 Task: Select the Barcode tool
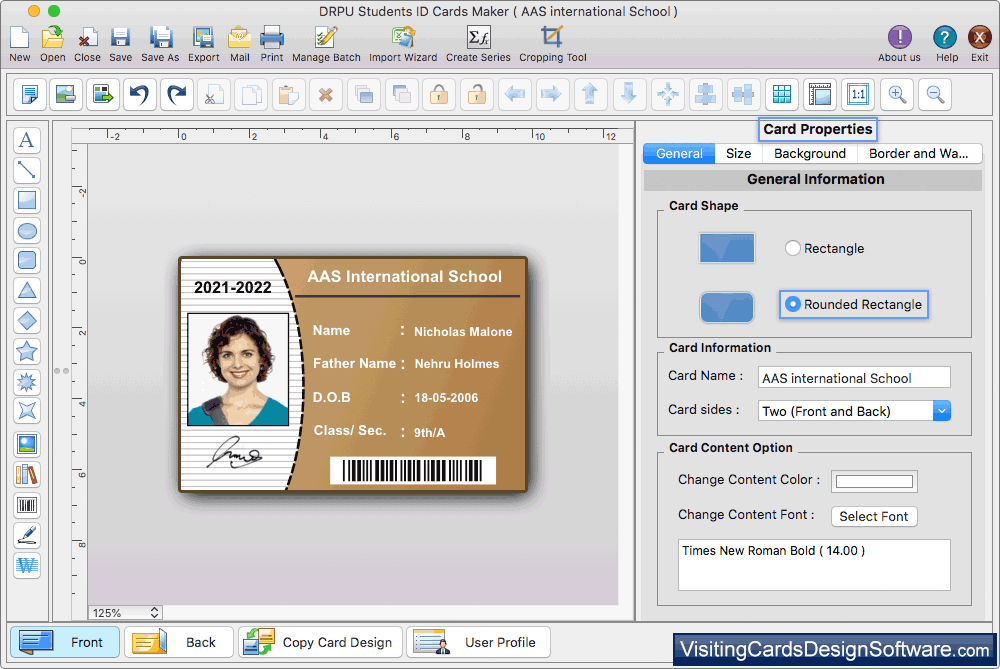tap(27, 506)
